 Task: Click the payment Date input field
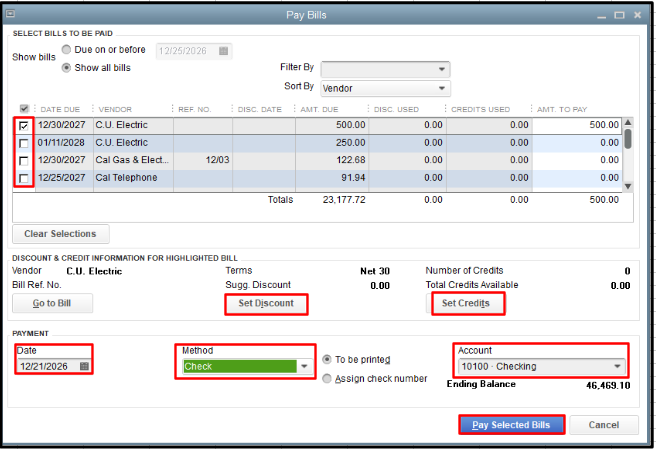click(x=54, y=366)
